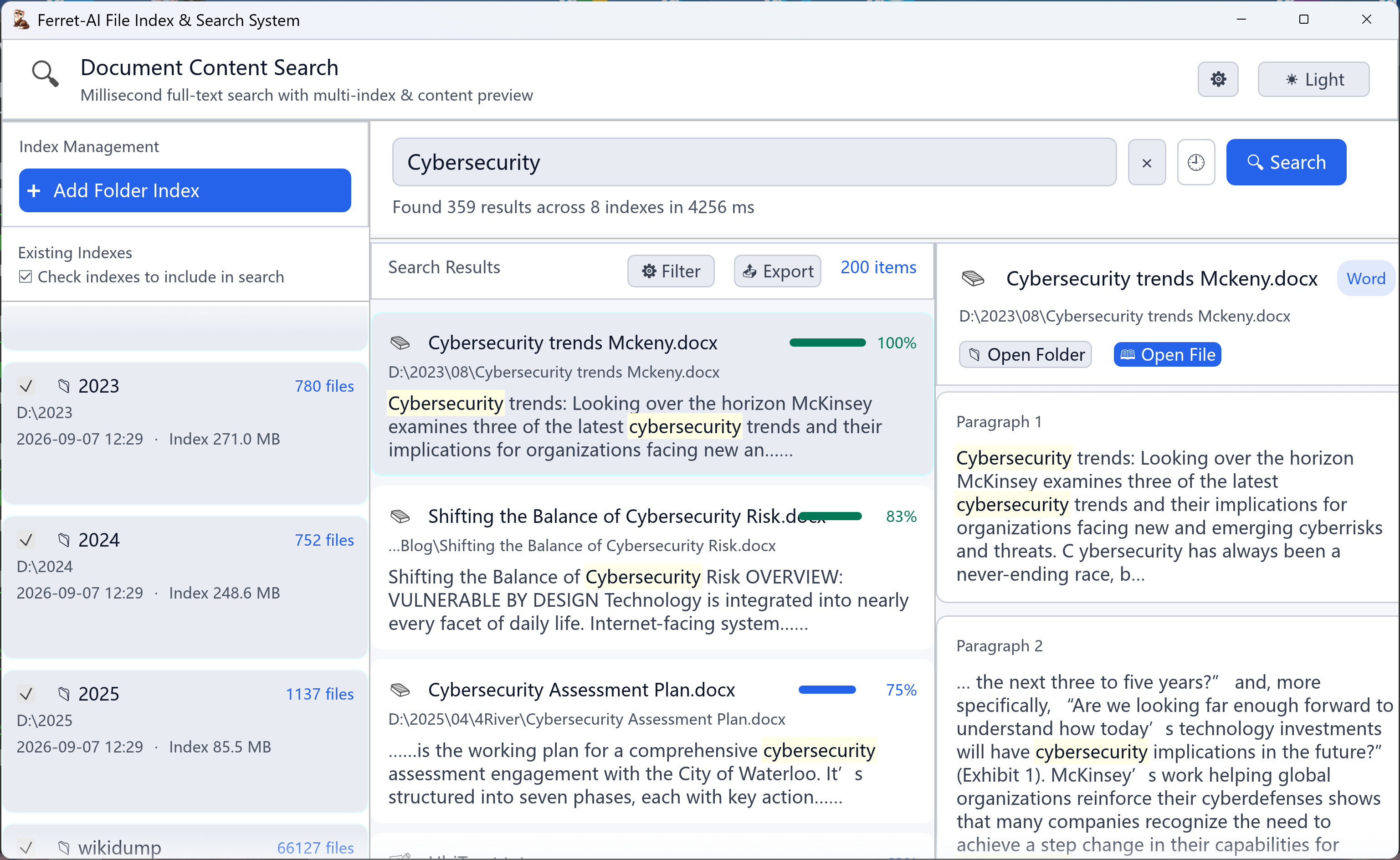This screenshot has width=1400, height=860.
Task: Toggle the 2023 index checkbox
Action: (26, 386)
